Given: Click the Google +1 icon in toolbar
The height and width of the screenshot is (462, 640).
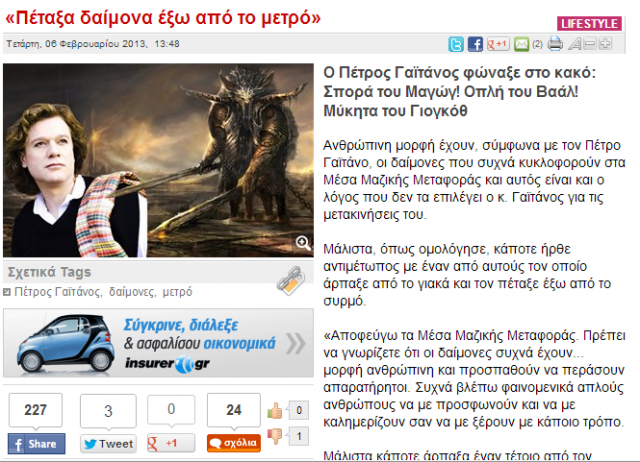Looking at the screenshot, I should coord(498,44).
